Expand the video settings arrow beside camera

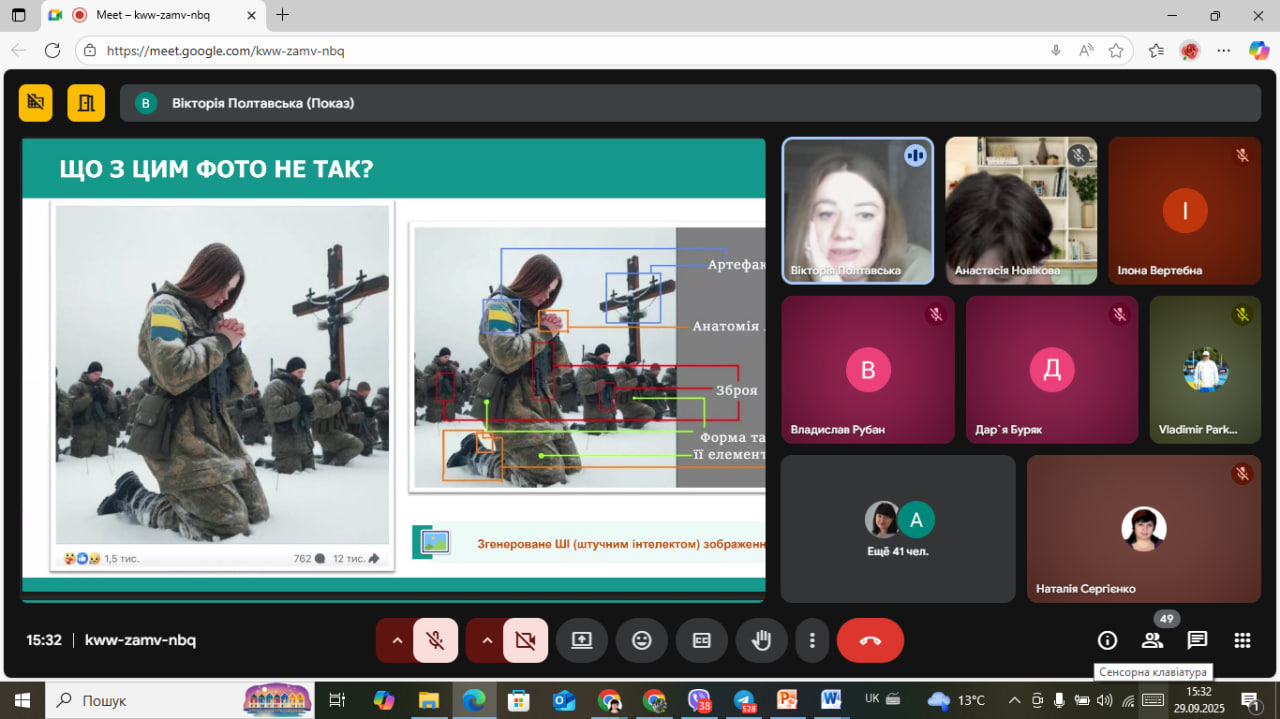(487, 640)
